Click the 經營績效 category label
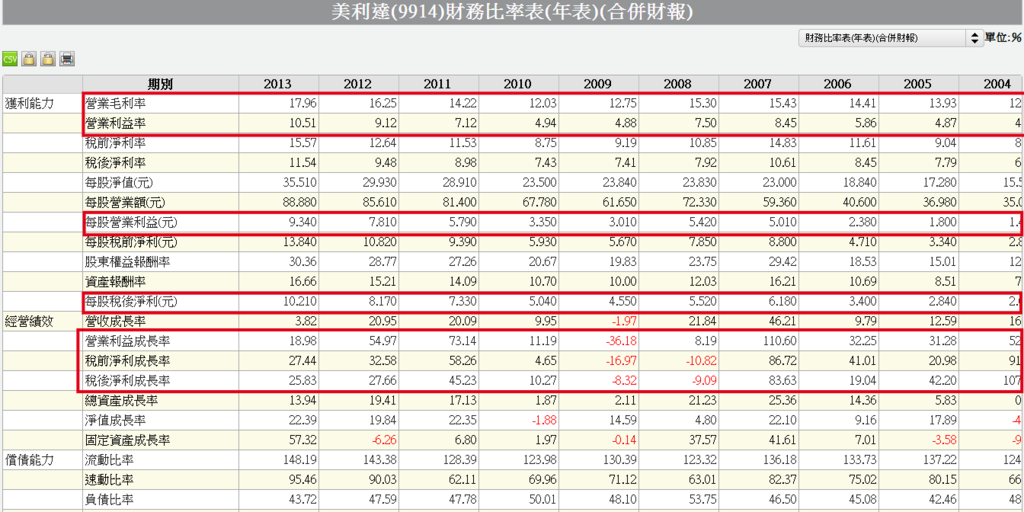 [x=28, y=321]
